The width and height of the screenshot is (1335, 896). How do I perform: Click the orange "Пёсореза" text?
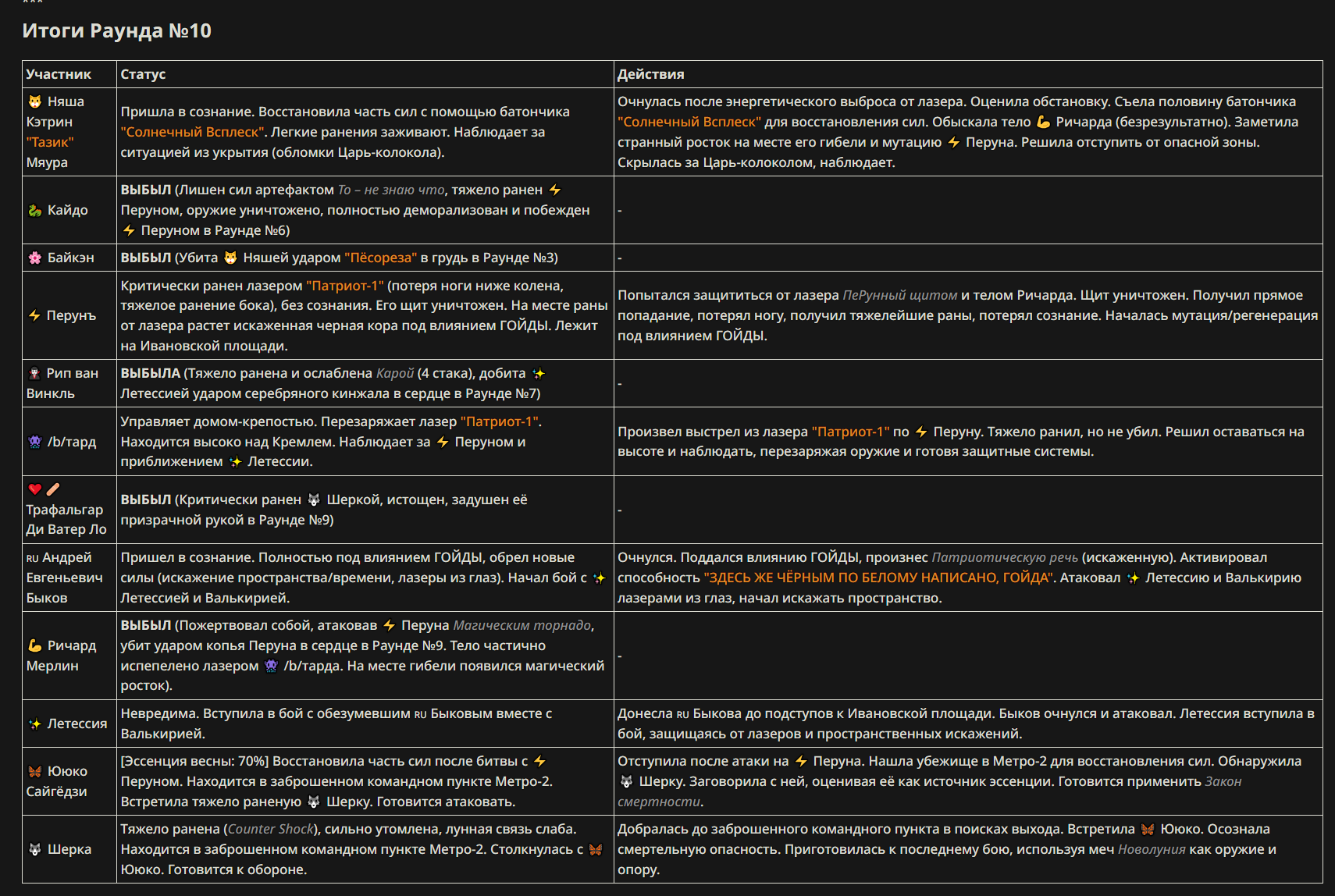(380, 258)
